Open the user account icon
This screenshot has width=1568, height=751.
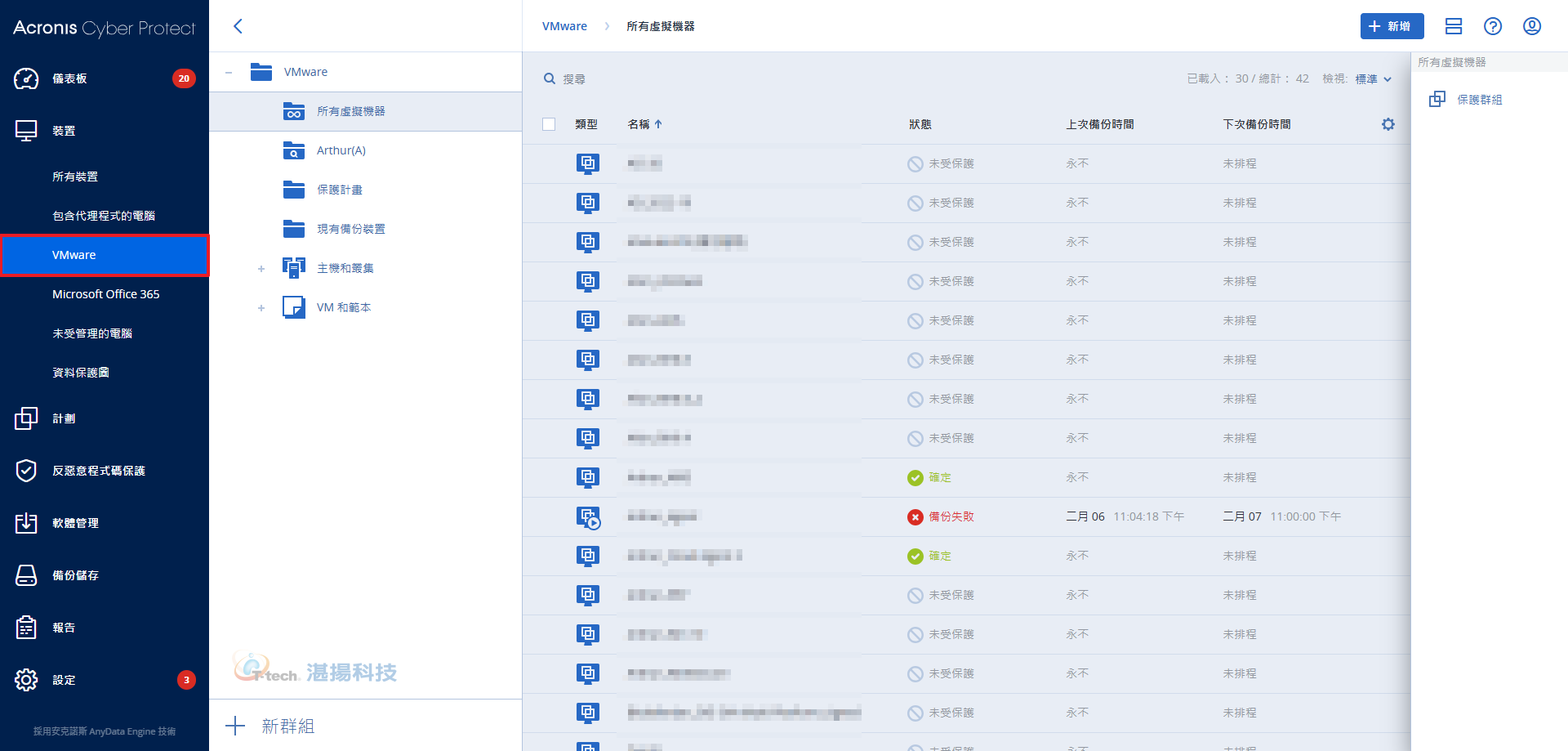click(x=1532, y=26)
